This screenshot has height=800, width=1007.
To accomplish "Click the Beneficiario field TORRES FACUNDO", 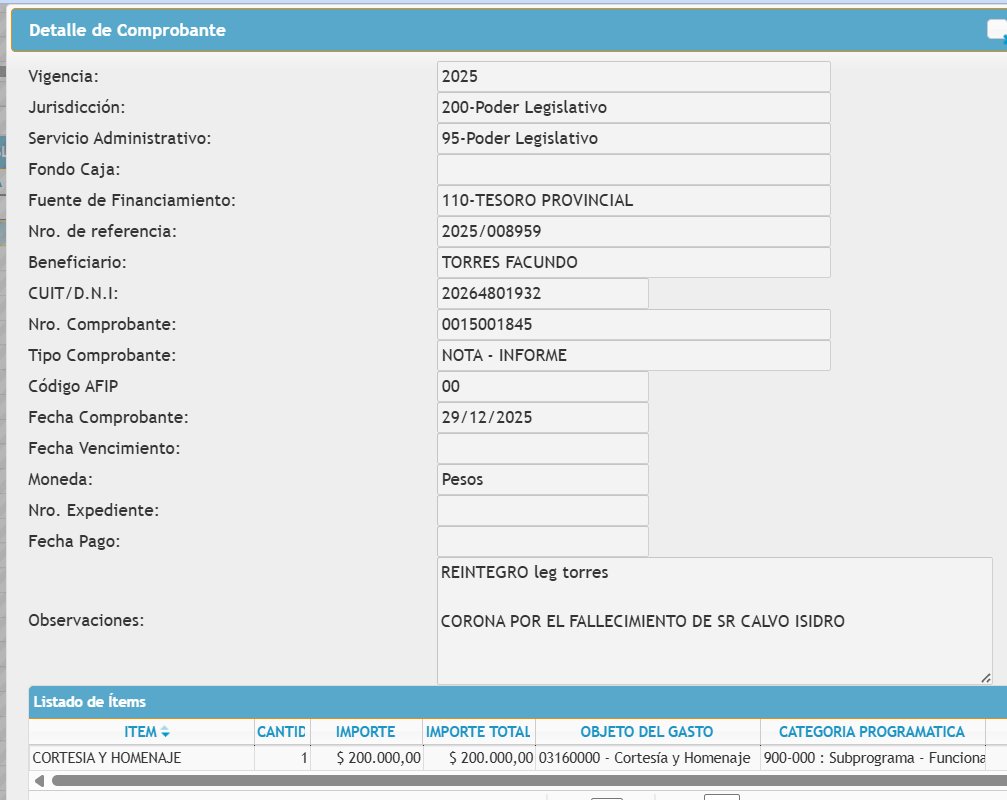I will (x=633, y=262).
